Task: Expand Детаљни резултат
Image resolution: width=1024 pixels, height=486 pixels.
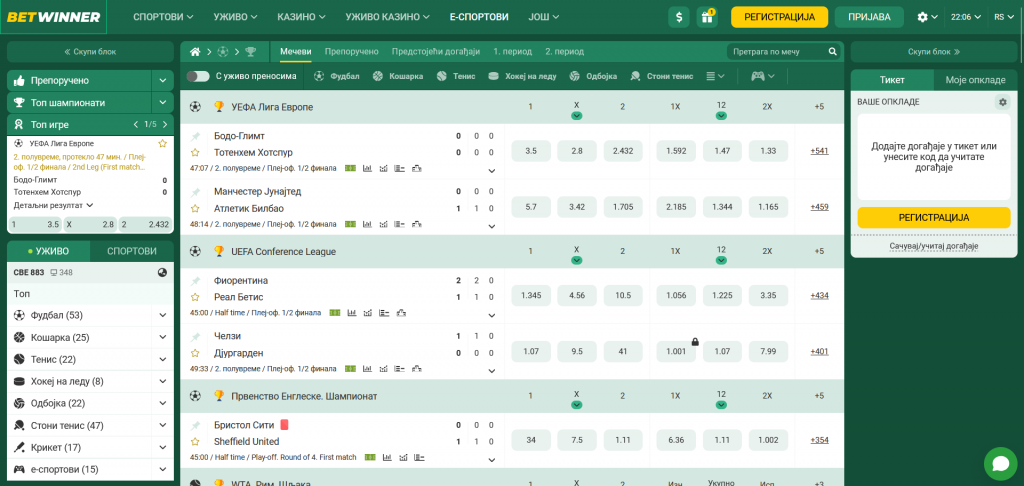Action: coord(54,205)
